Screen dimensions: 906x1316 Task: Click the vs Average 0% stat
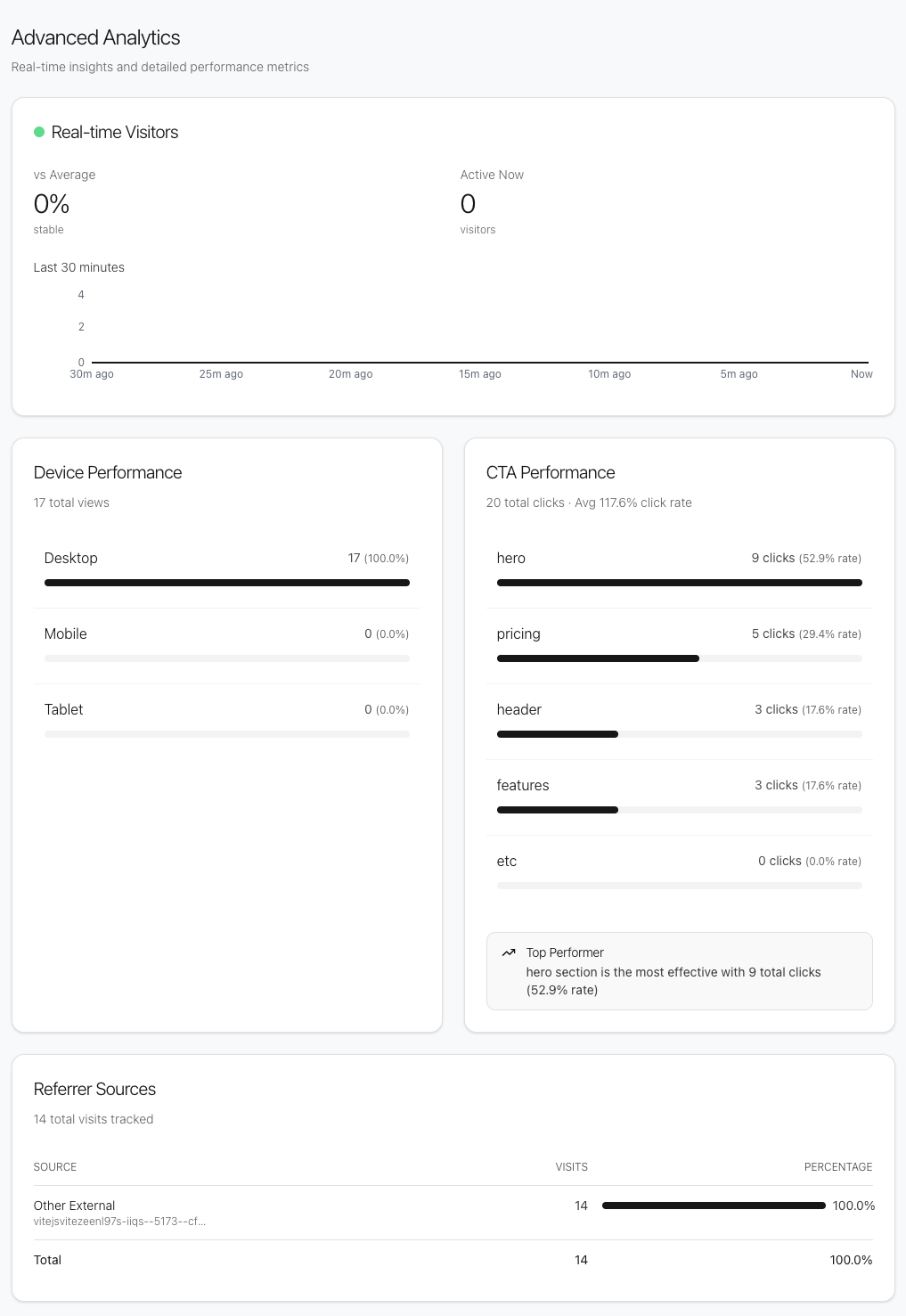[51, 204]
